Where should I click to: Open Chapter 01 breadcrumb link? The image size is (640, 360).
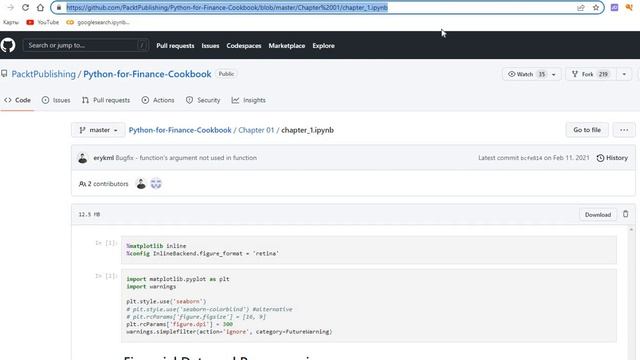coord(256,130)
